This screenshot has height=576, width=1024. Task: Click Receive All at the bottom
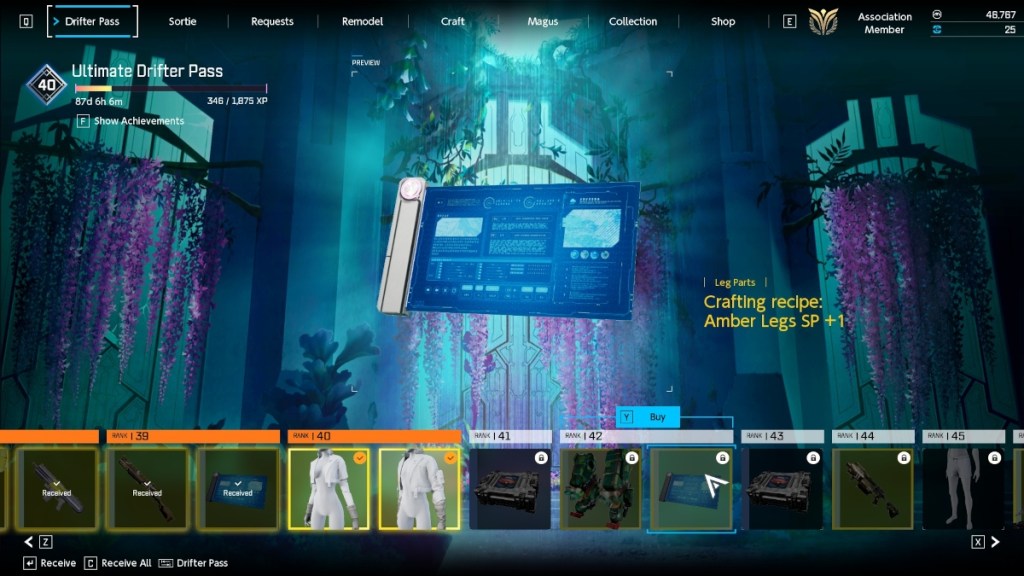126,563
